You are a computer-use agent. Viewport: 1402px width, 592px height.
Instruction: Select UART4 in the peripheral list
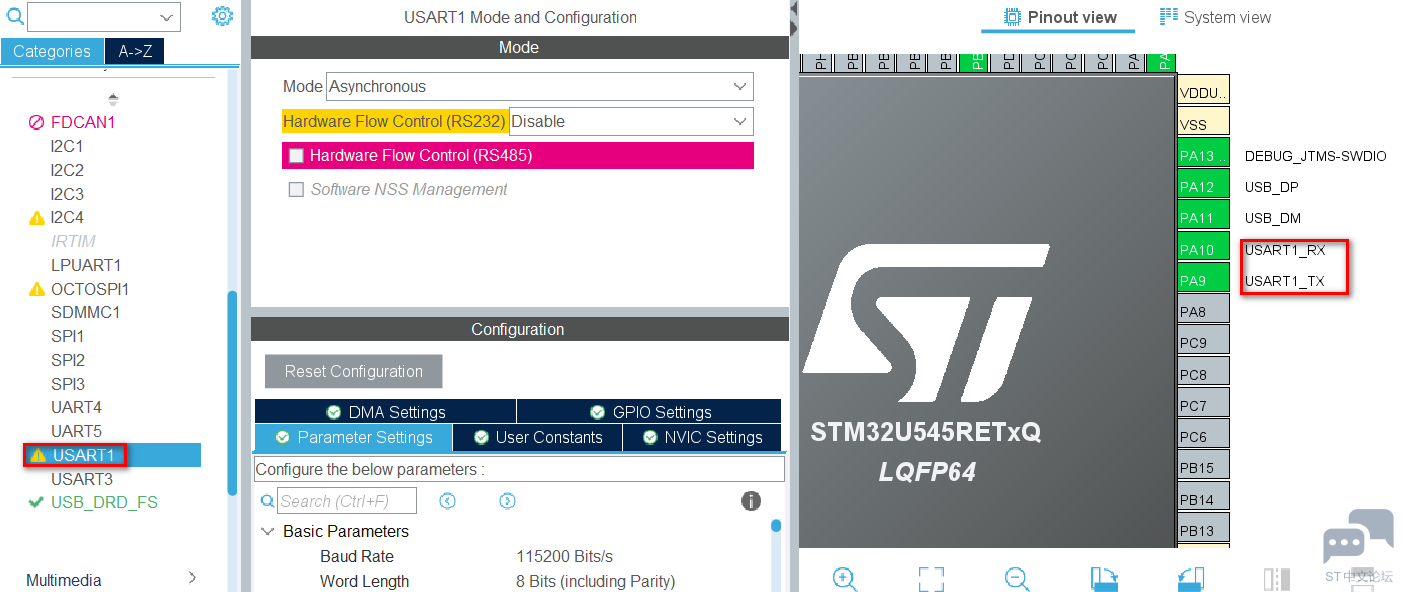(76, 407)
